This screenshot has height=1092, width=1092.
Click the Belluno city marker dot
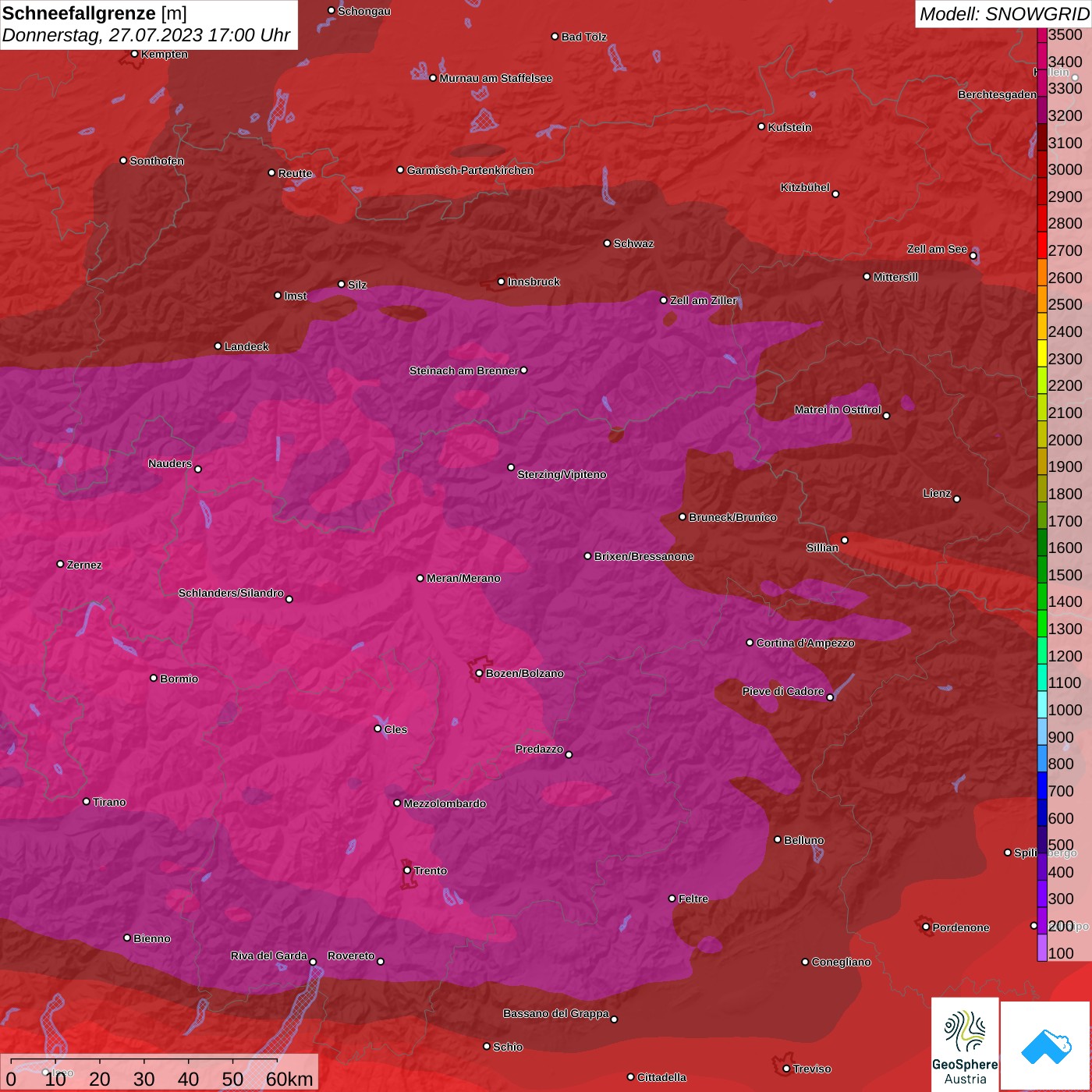[x=778, y=839]
